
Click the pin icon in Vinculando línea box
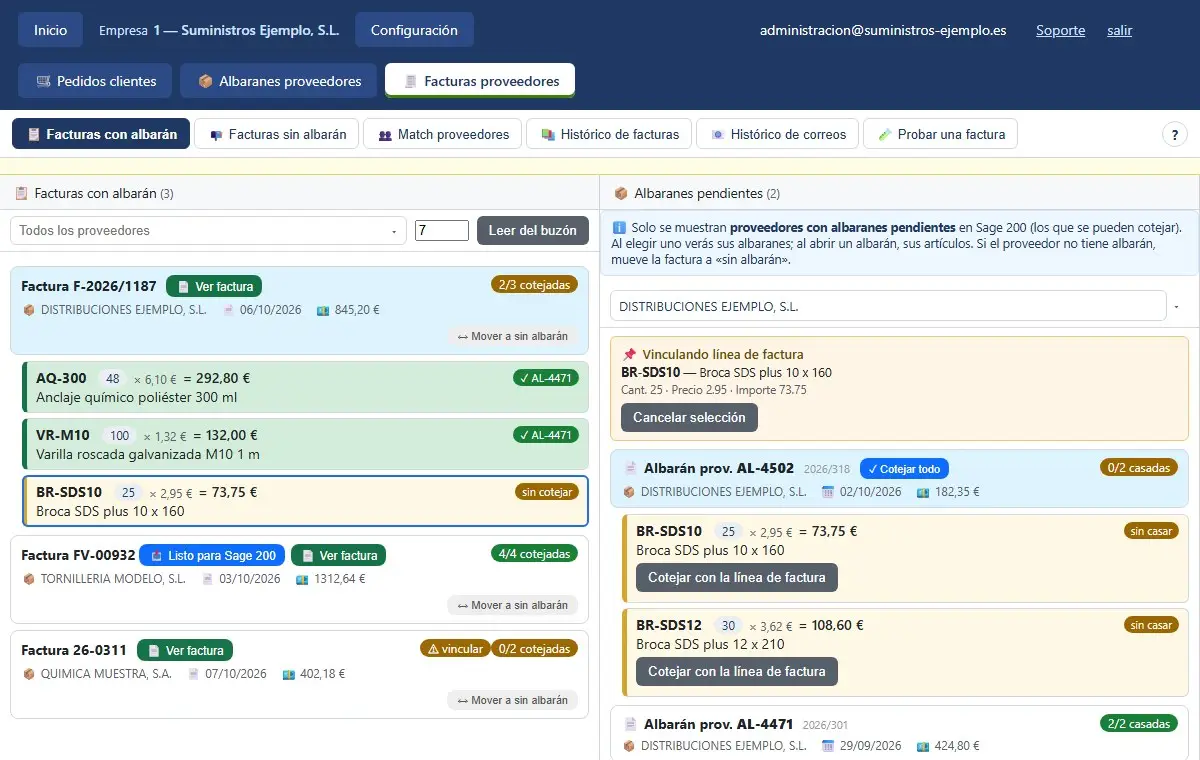pos(629,354)
